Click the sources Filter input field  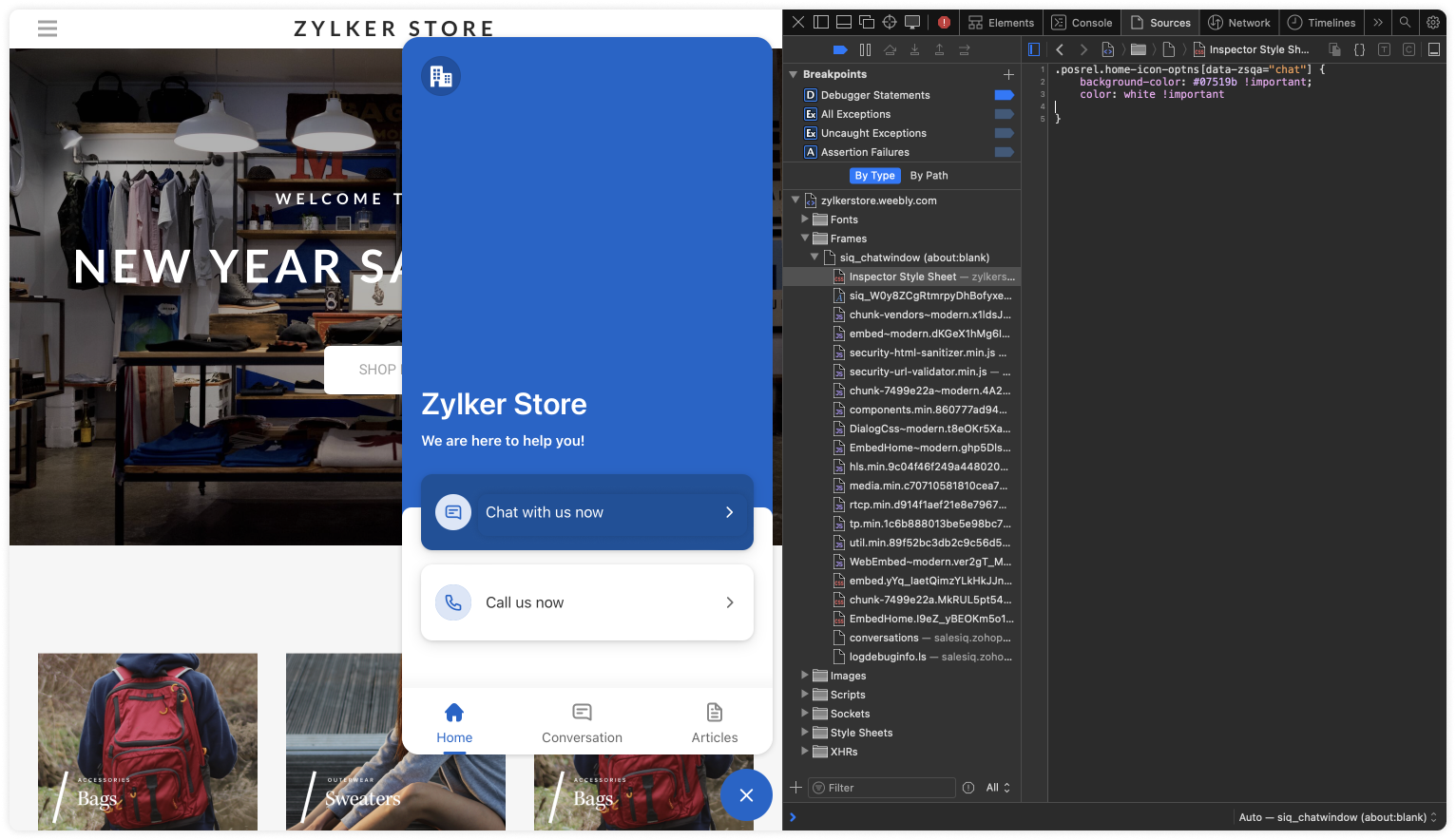(882, 788)
